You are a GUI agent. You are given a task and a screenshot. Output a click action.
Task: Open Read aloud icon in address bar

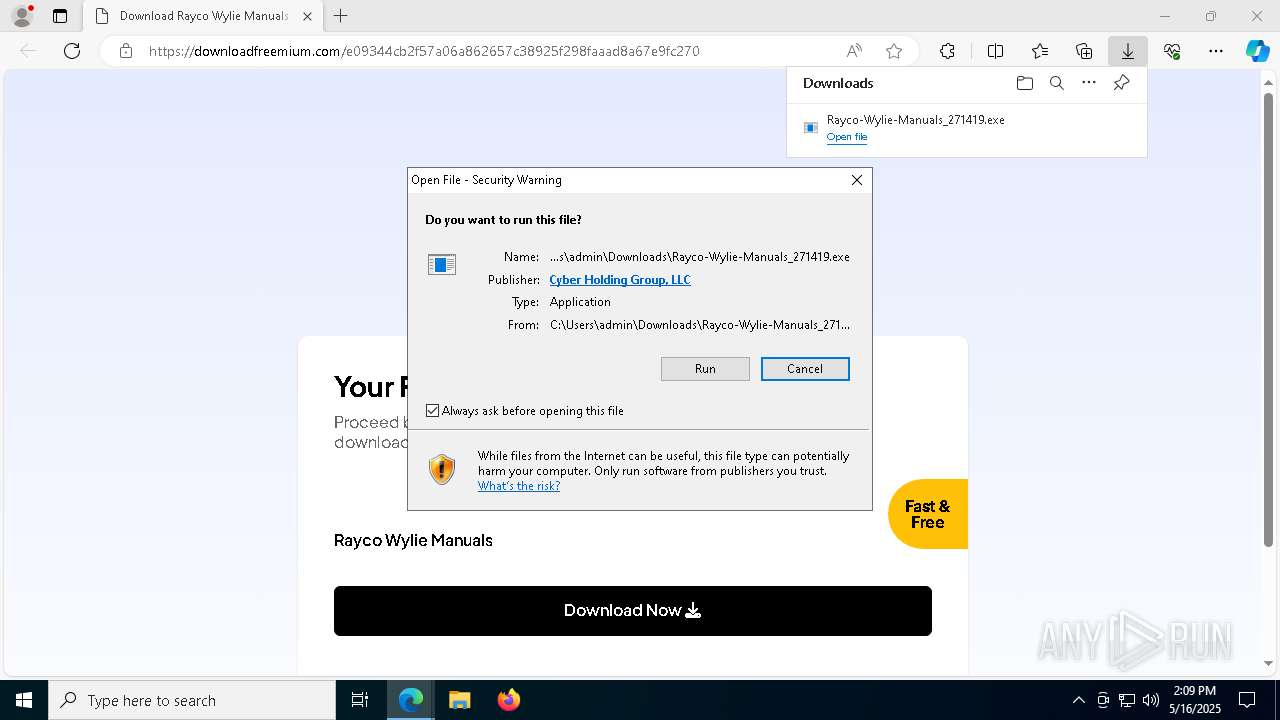coord(854,51)
